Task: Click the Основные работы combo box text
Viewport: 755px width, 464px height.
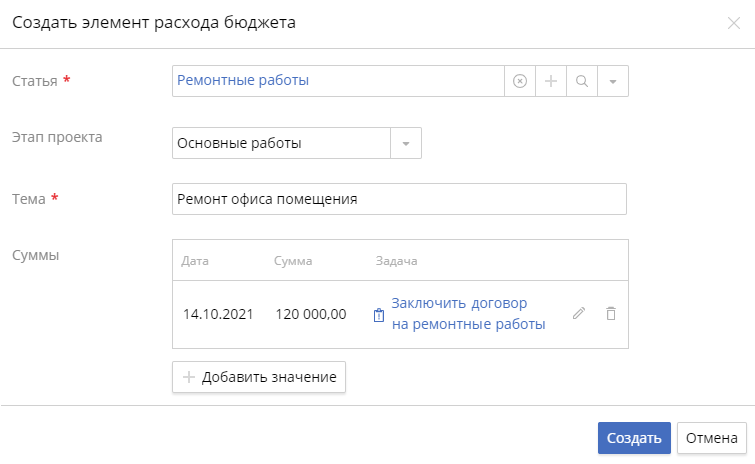Action: coord(280,144)
